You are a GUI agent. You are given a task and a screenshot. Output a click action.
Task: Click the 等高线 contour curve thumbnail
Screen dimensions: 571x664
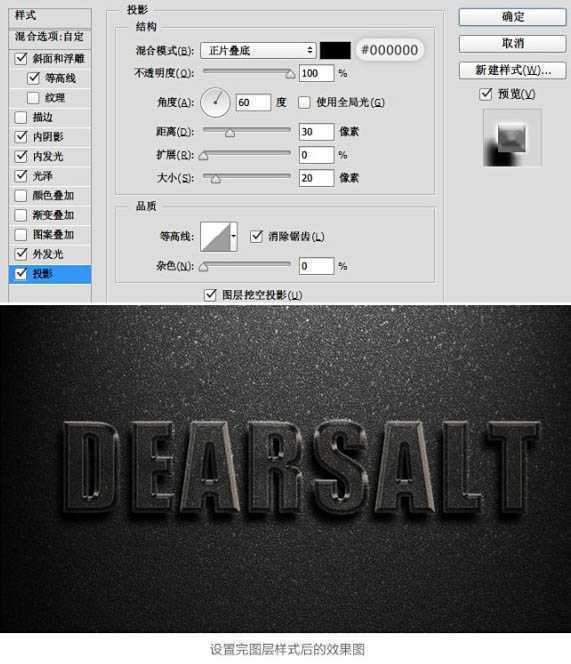pos(215,236)
